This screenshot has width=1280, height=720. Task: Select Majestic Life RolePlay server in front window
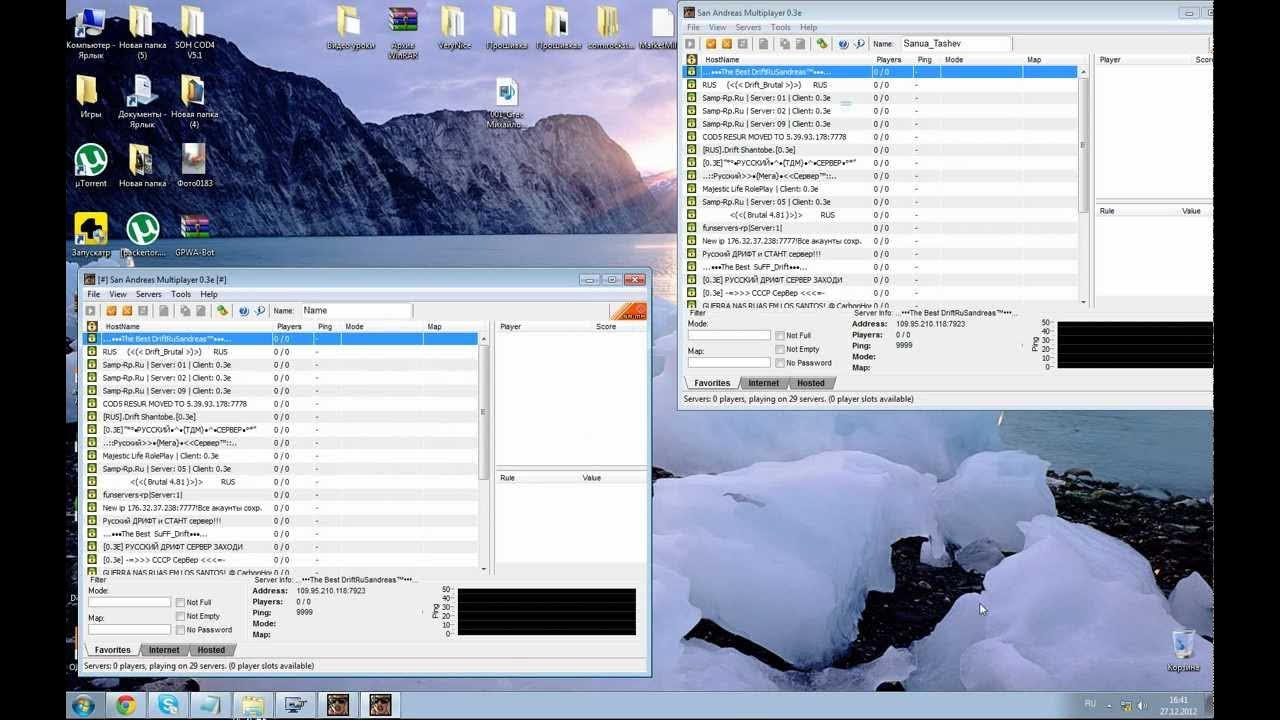click(280, 456)
